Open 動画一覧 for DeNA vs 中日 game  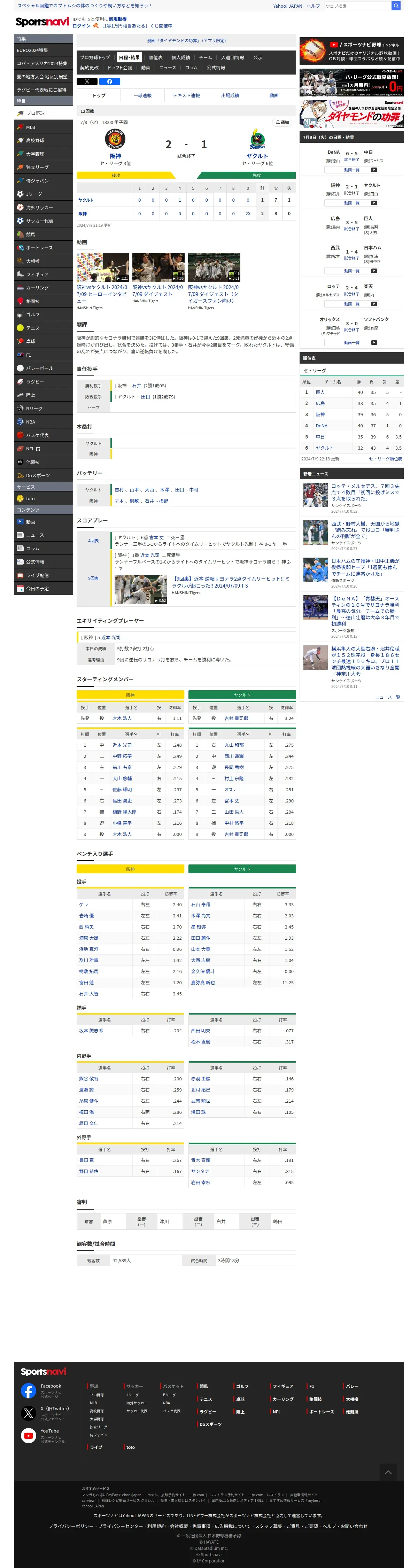[x=351, y=170]
